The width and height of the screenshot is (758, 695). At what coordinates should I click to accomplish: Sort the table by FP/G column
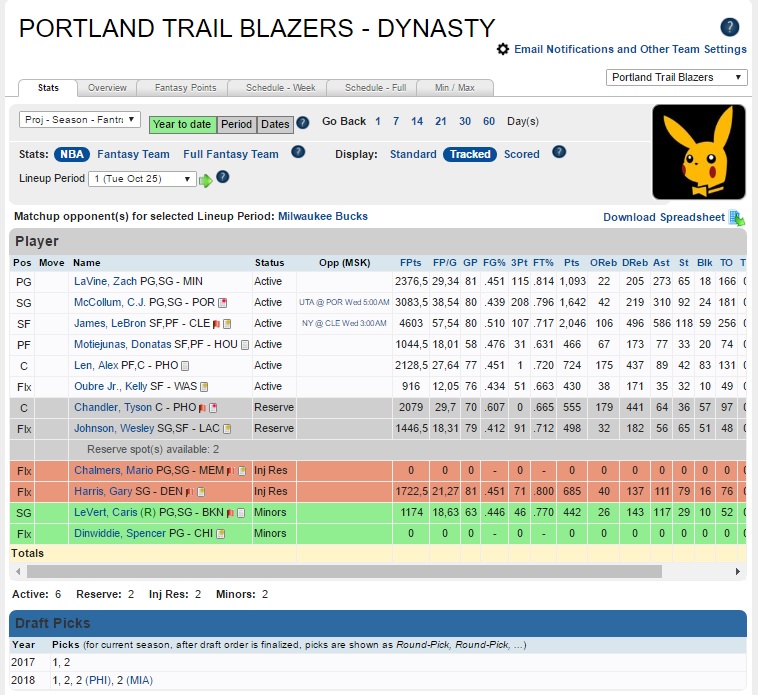tap(445, 262)
